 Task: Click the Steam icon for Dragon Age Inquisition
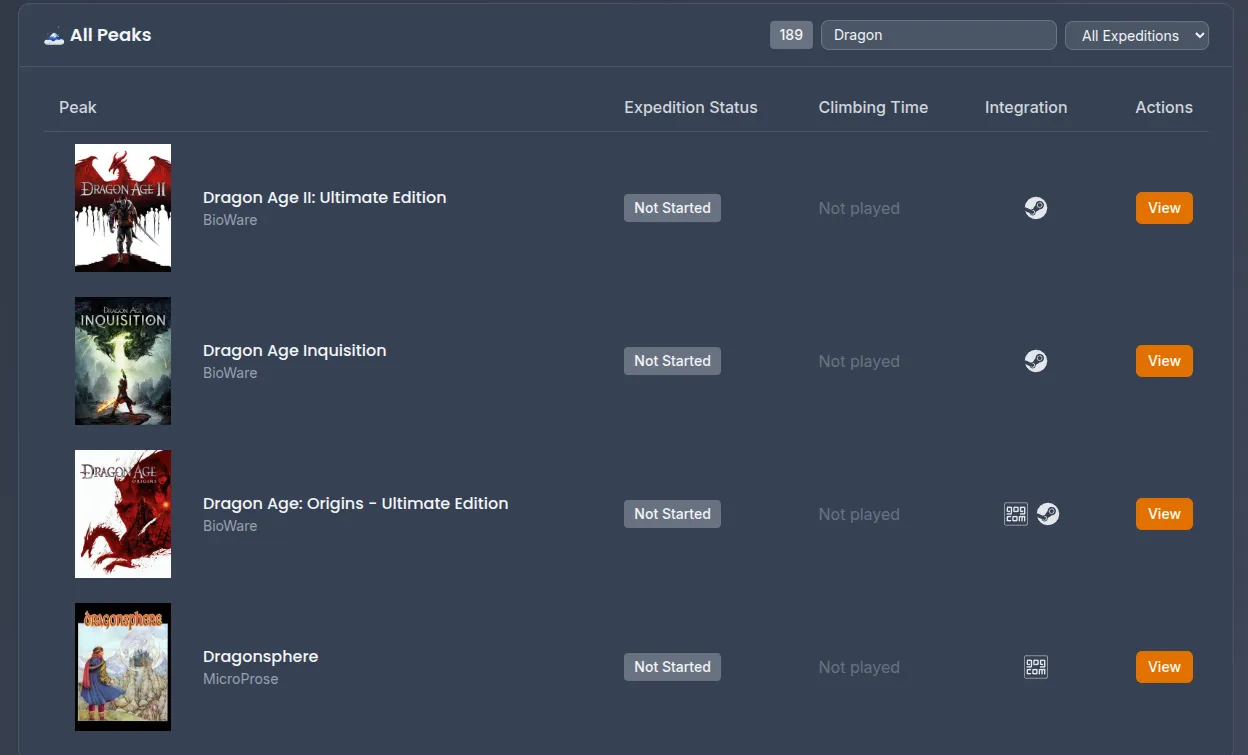click(x=1036, y=361)
